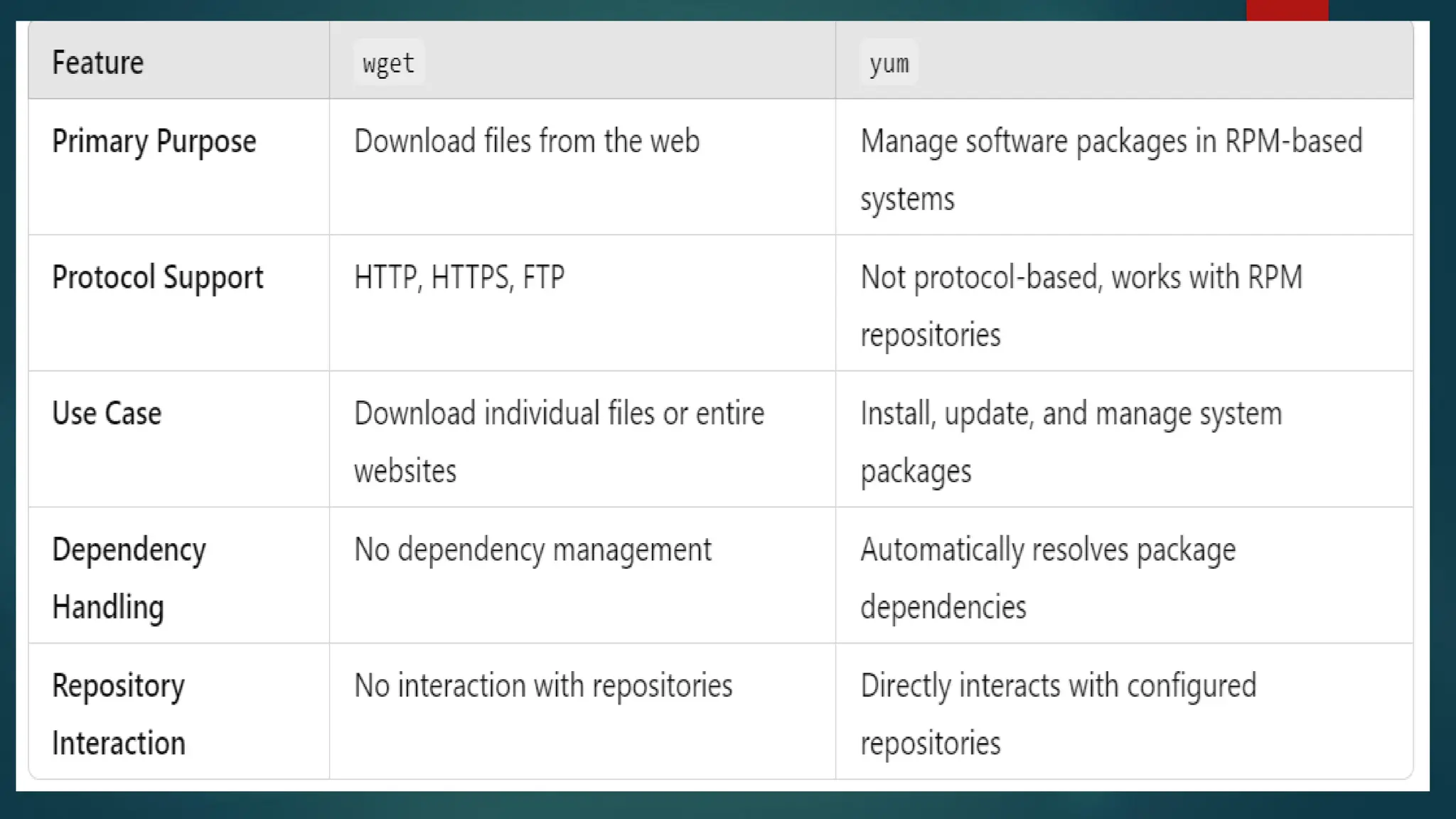Click the 'Feature' column header
This screenshot has width=1456, height=819.
pyautogui.click(x=98, y=63)
